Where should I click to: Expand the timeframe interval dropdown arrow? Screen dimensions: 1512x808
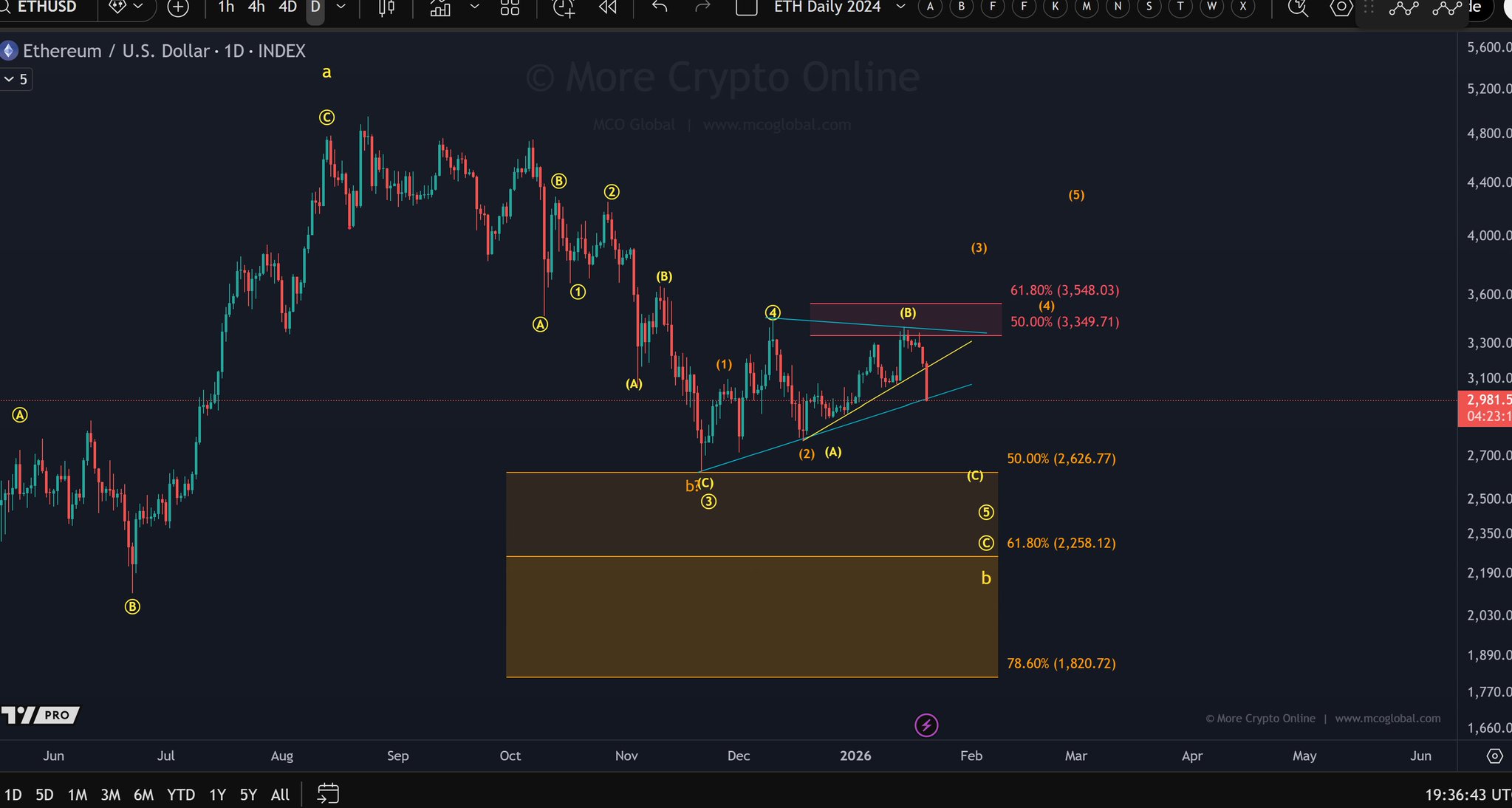(341, 7)
